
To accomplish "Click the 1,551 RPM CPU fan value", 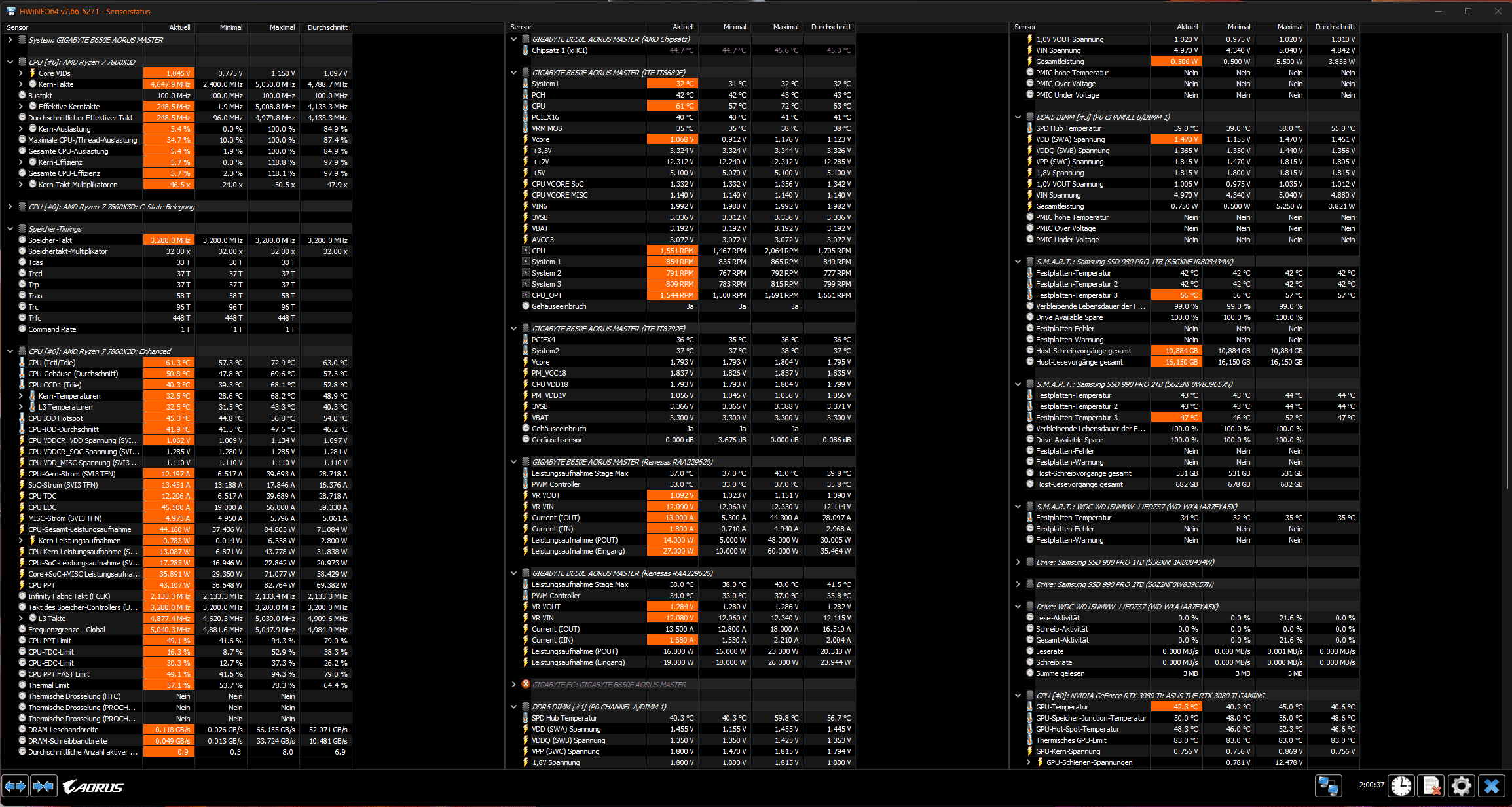I will [x=673, y=250].
